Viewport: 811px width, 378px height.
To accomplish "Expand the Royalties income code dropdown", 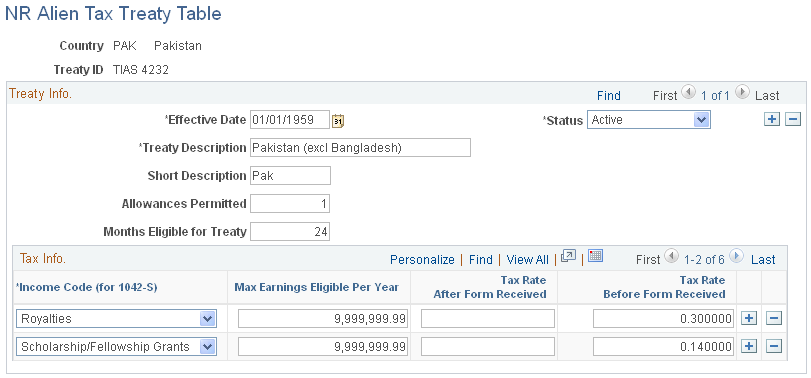I will click(x=207, y=319).
